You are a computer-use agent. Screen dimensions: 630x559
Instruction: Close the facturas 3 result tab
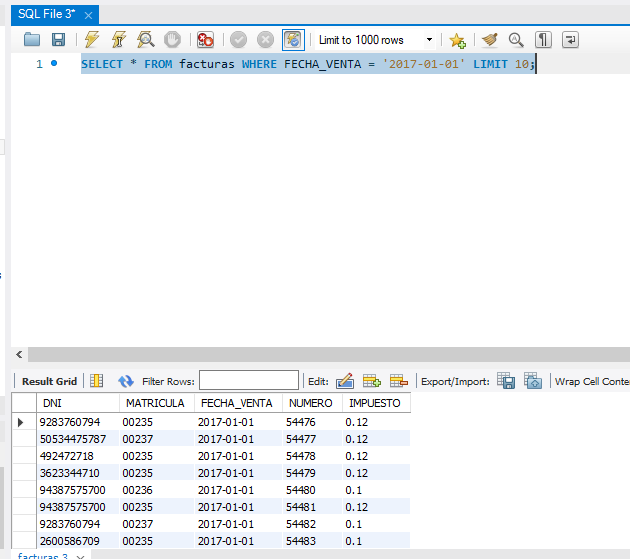tap(80, 557)
